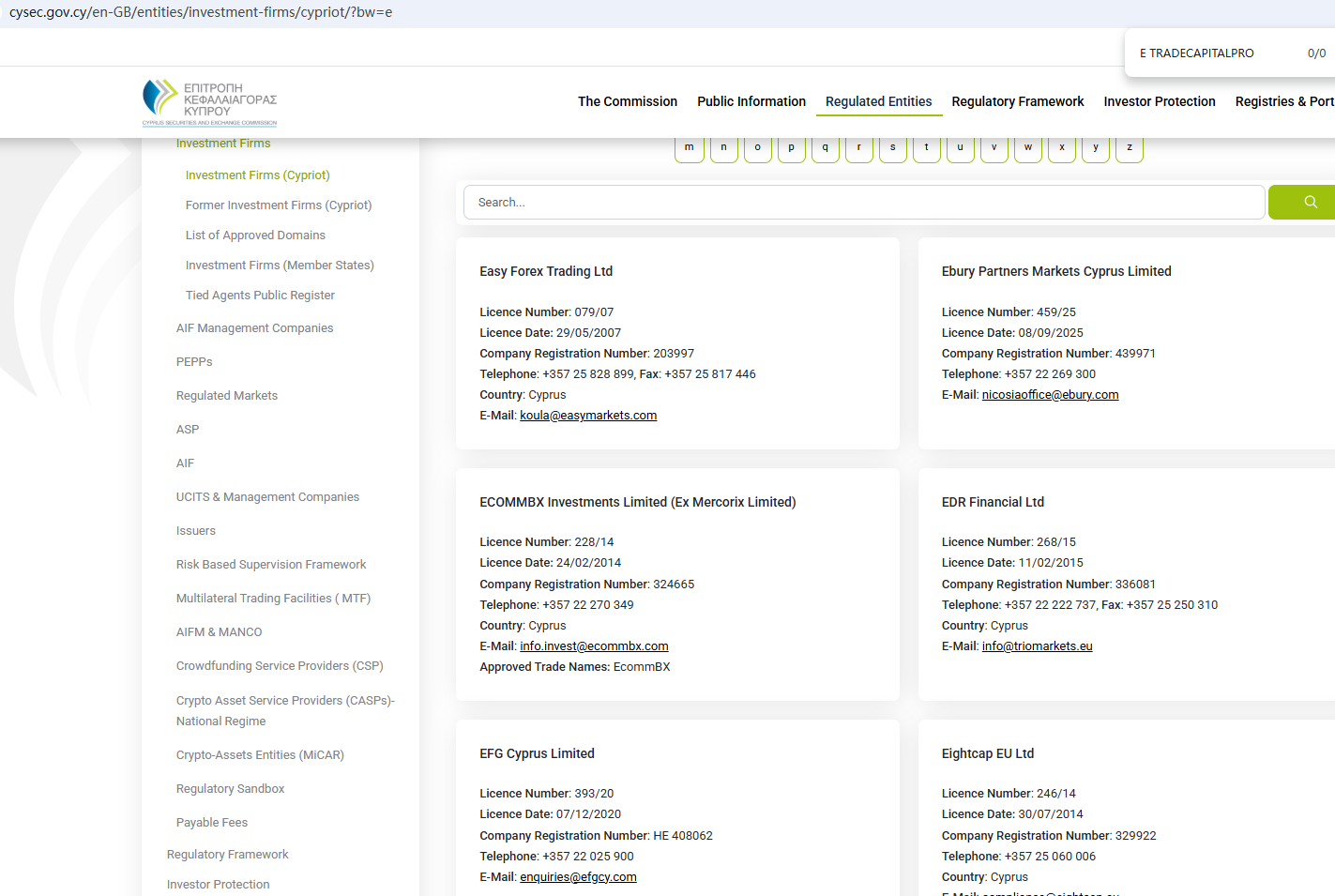
Task: Click the info@triomarkets.eu email link
Action: click(x=1037, y=646)
